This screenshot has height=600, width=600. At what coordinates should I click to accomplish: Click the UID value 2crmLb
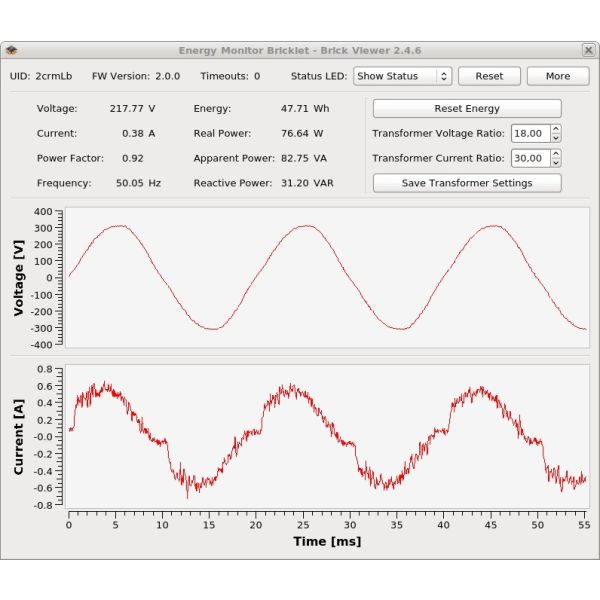[54, 76]
